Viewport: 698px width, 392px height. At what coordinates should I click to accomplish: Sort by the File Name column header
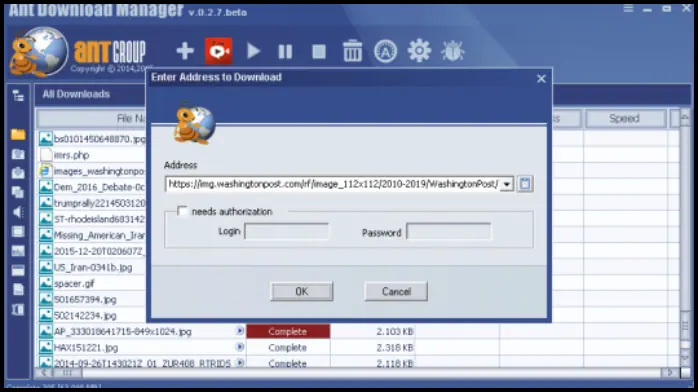(x=92, y=118)
